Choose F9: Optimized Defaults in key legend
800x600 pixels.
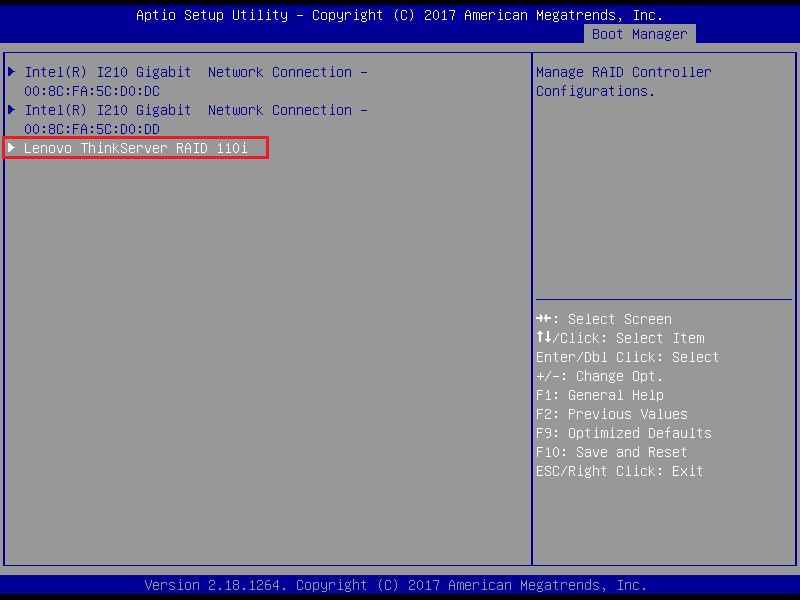tap(623, 433)
